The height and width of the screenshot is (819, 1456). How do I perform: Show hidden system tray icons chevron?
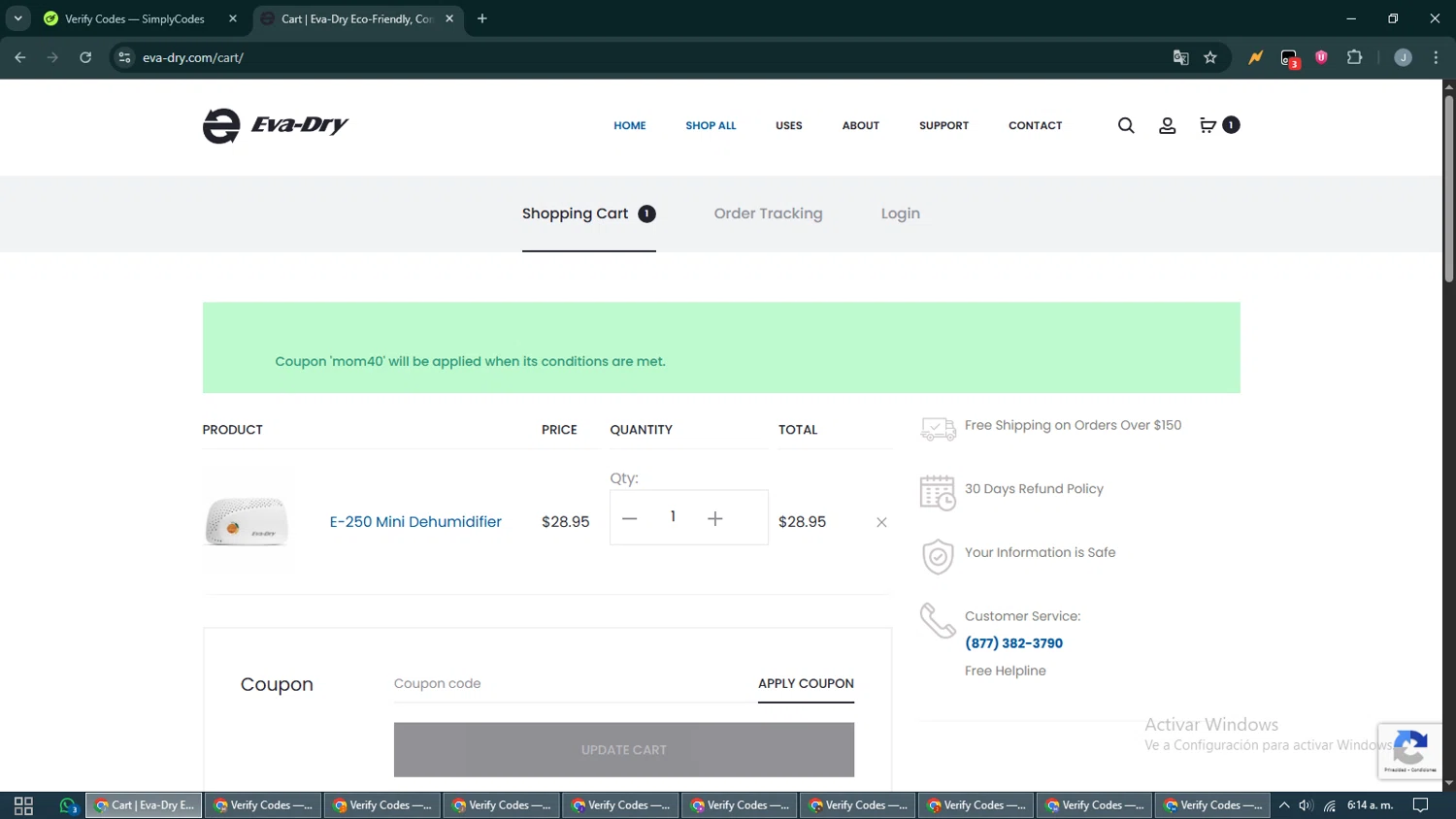pos(1284,805)
